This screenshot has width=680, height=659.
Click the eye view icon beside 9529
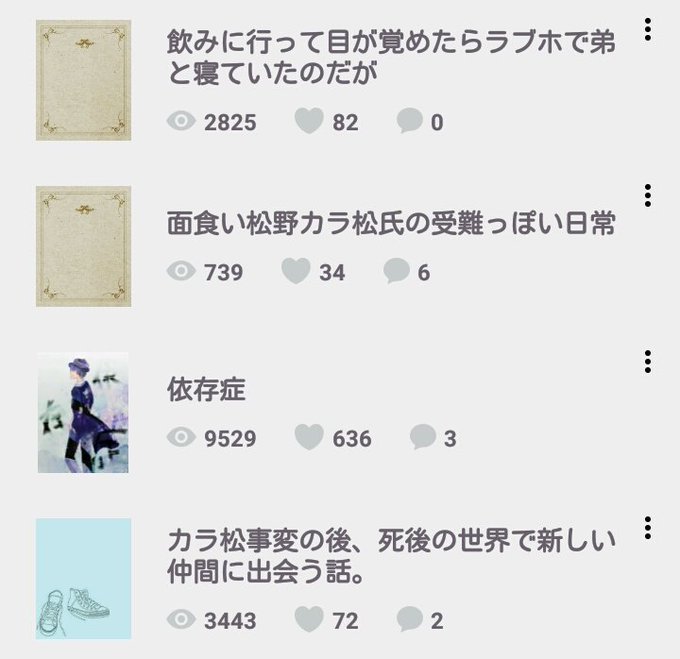(x=181, y=437)
